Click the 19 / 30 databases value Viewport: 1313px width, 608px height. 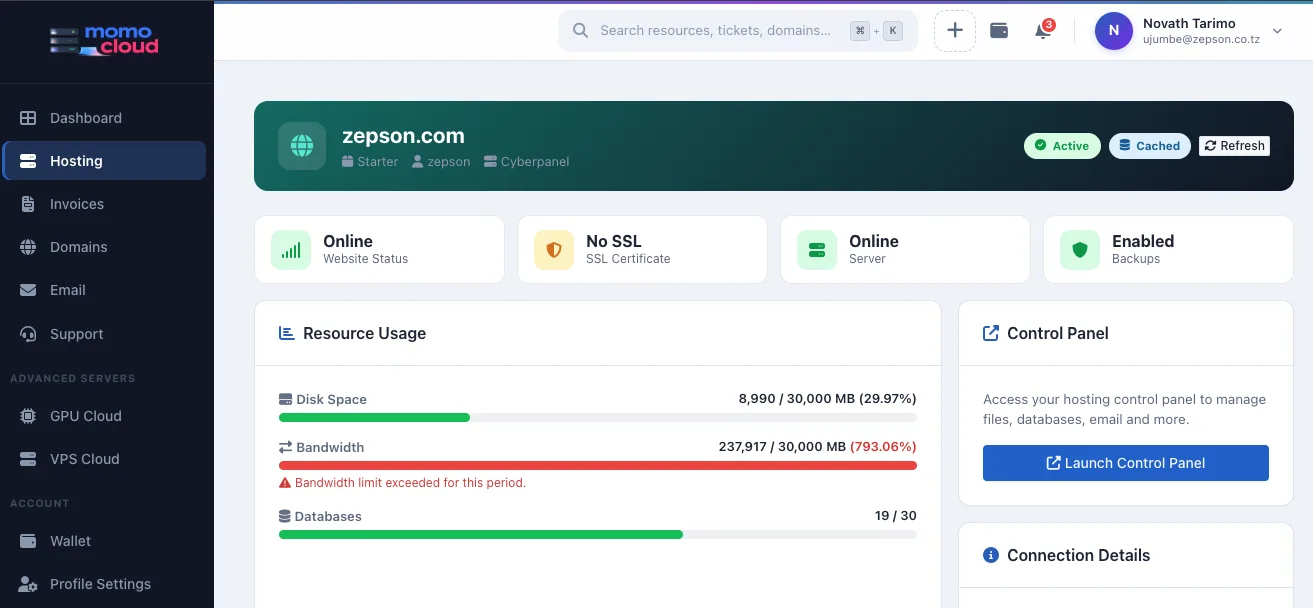coord(896,516)
